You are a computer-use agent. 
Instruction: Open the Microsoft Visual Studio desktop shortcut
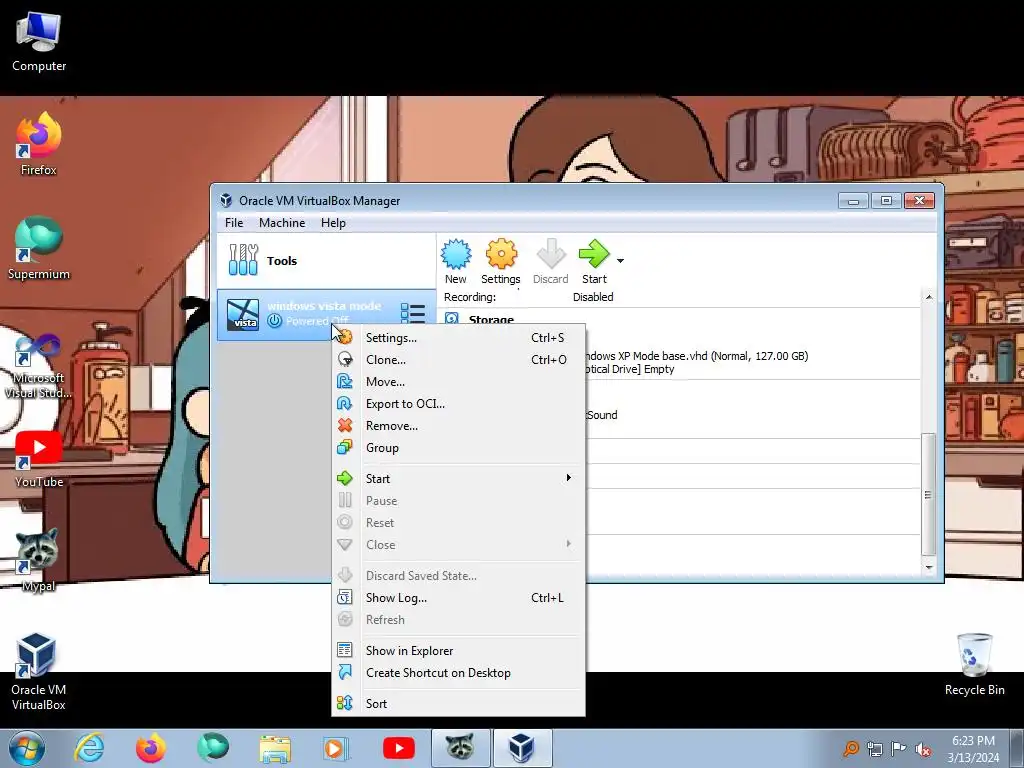point(39,366)
